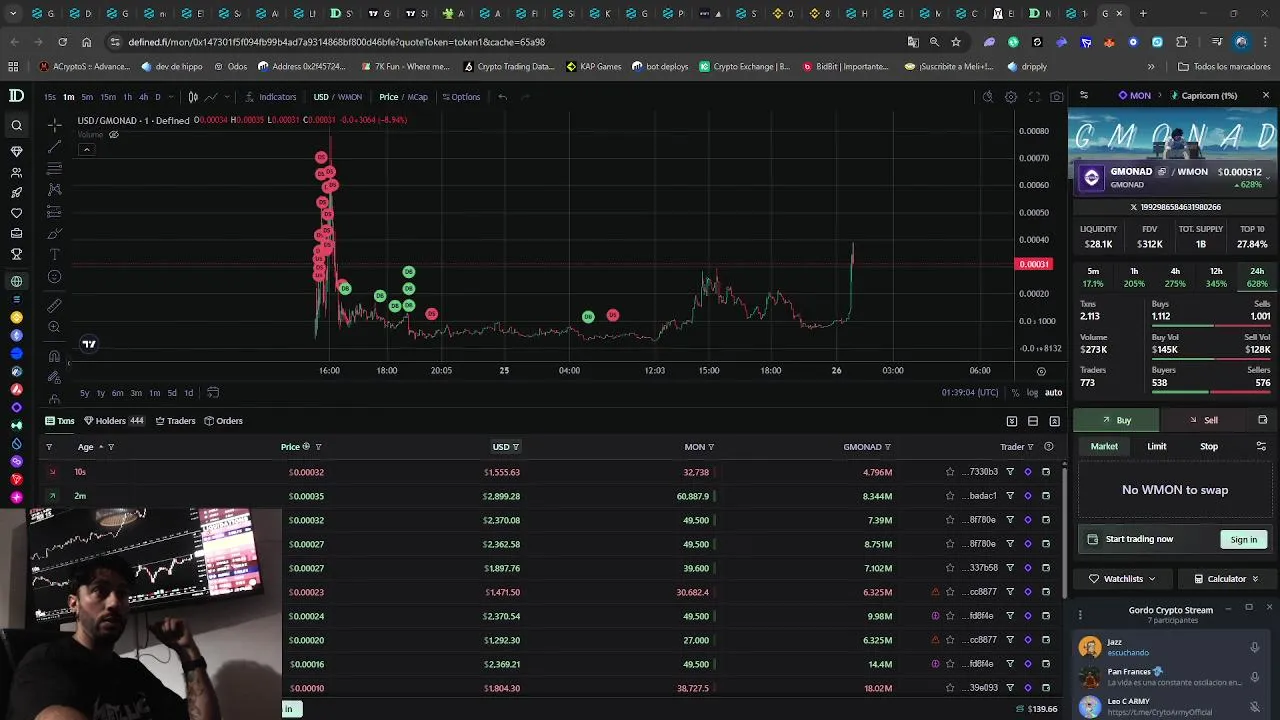Collapse the indicator legend arrow
The image size is (1280, 720).
86,149
